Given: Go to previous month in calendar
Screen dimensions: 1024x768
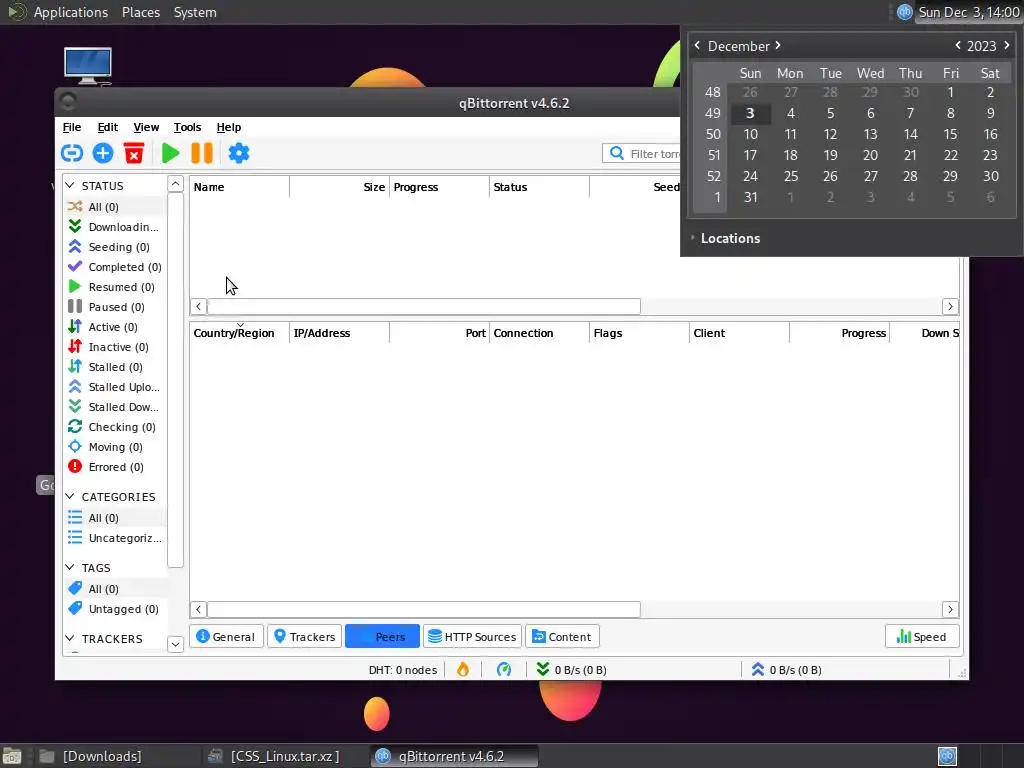Looking at the screenshot, I should (697, 45).
